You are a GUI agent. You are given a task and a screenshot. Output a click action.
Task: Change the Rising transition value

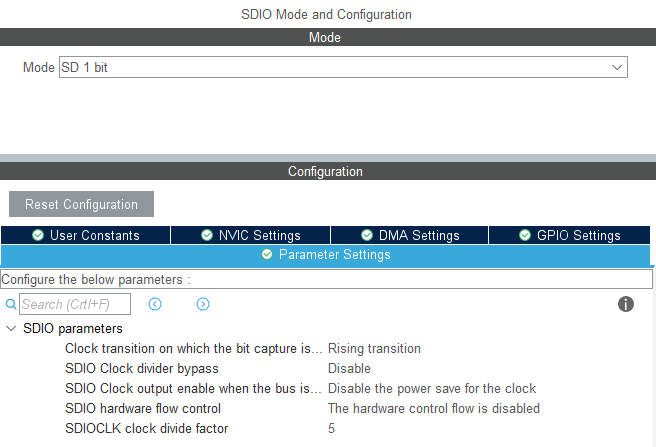click(x=374, y=348)
